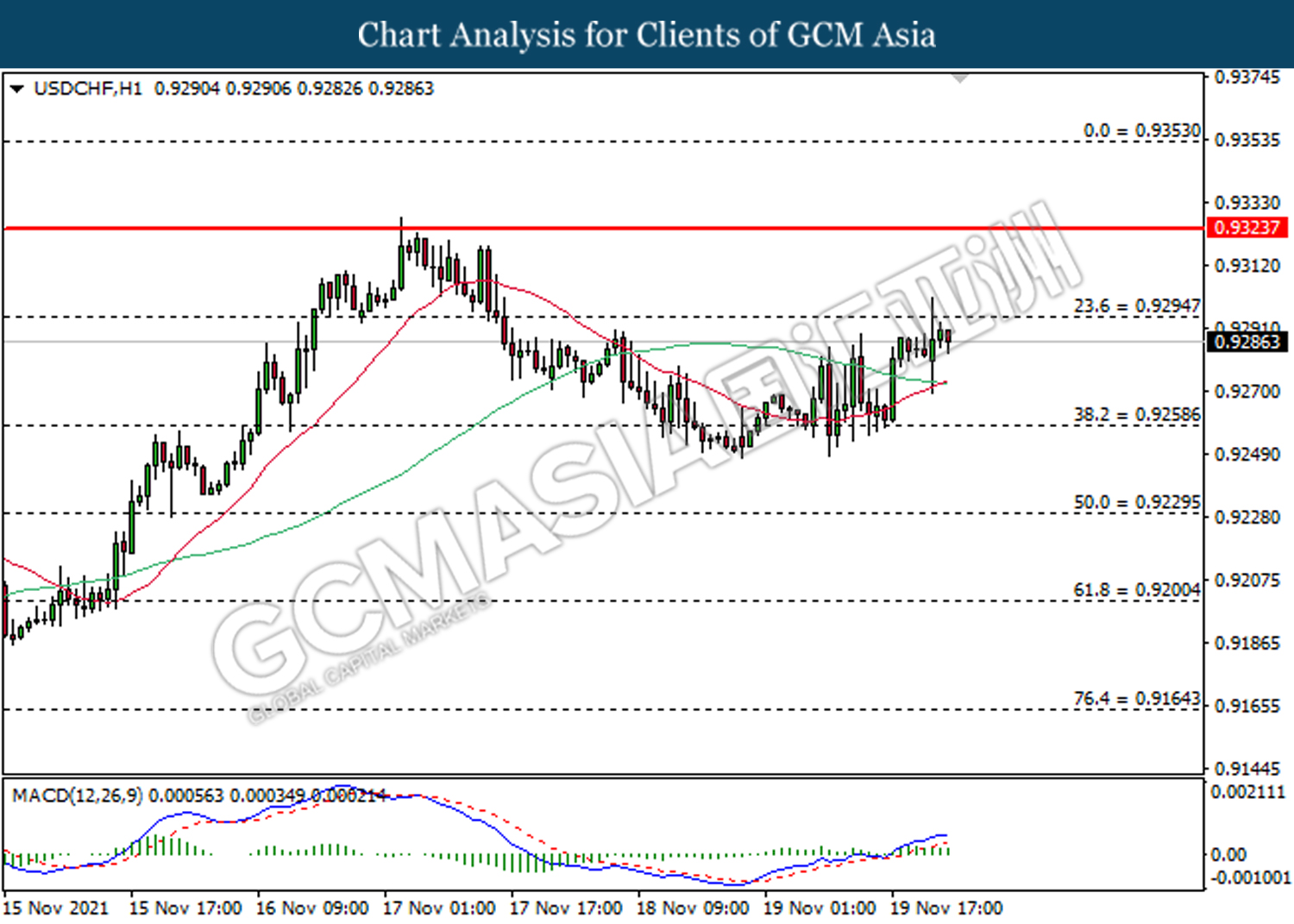Click the '17 Nov 01:00' time label

pos(439,908)
